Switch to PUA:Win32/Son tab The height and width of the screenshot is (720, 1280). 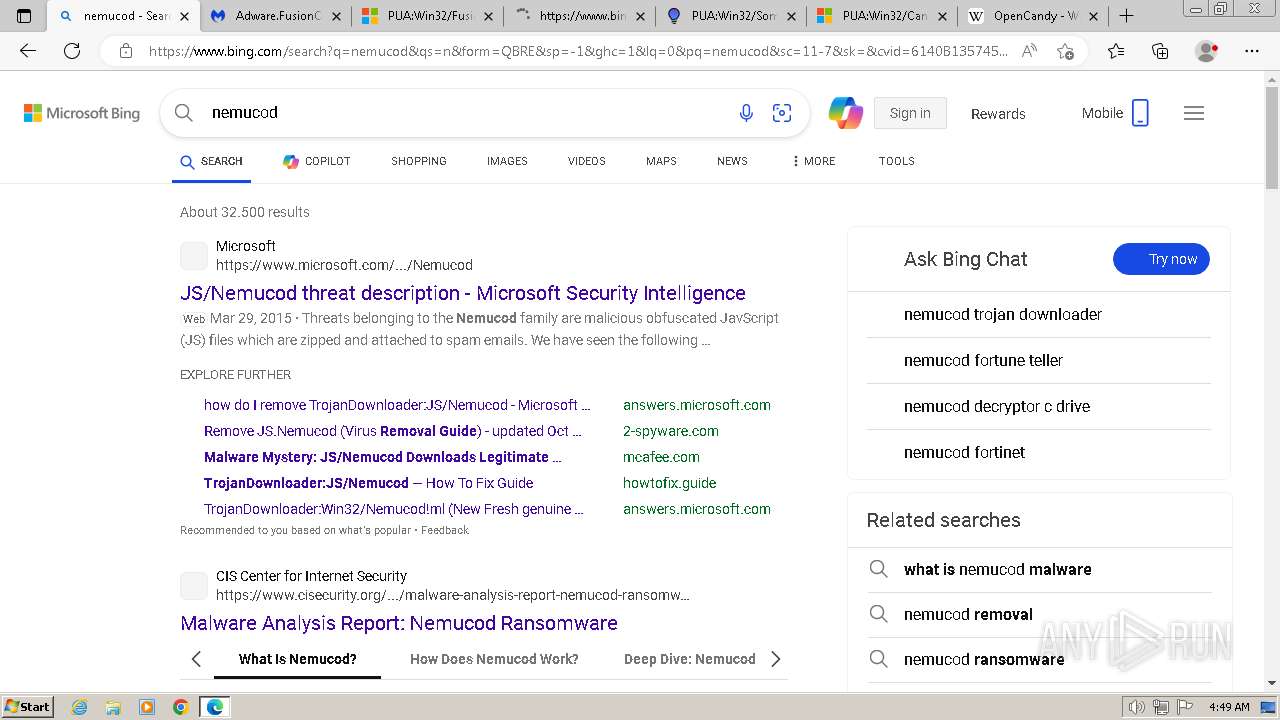[x=732, y=16]
